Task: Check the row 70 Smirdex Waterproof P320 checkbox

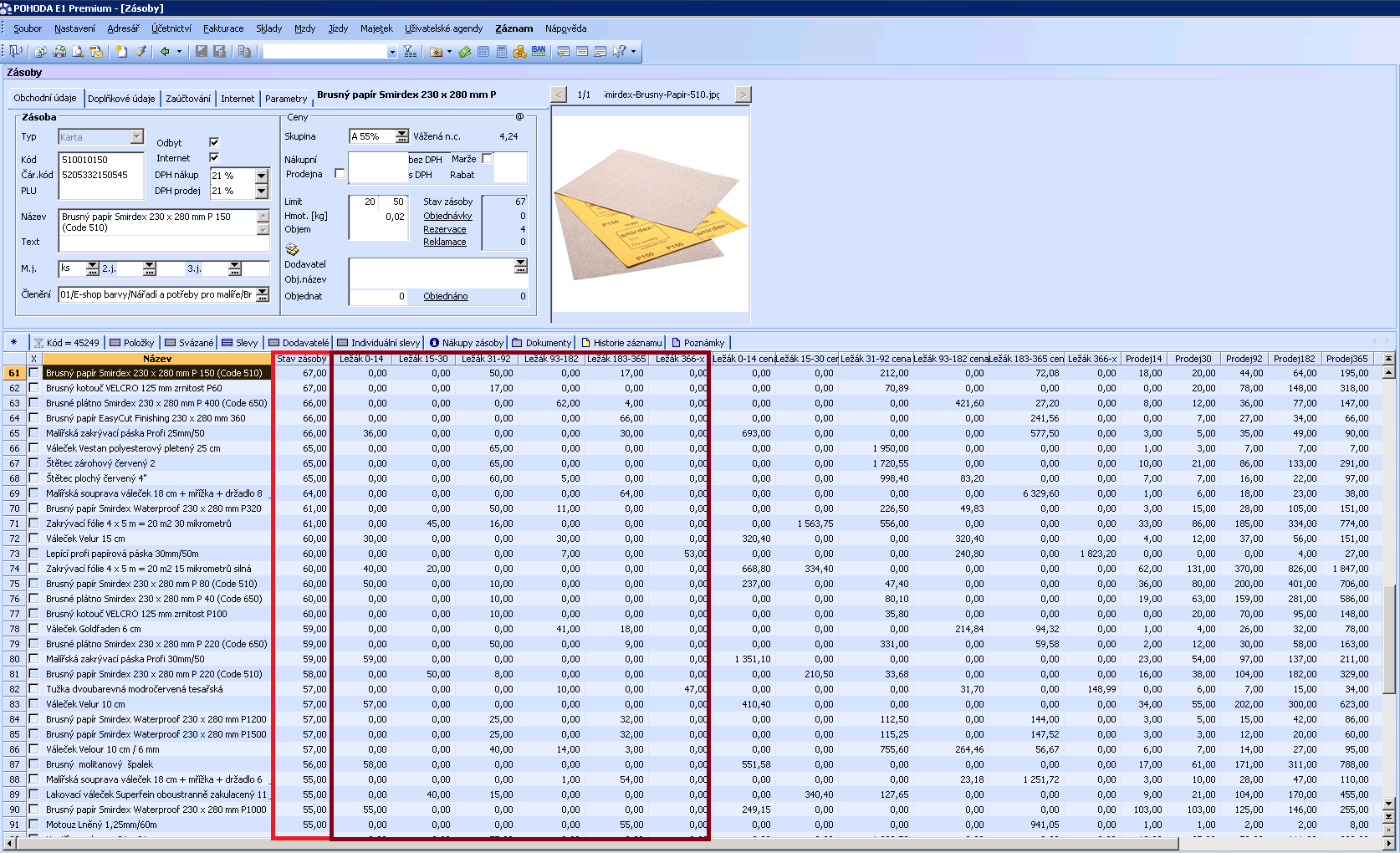Action: 33,508
